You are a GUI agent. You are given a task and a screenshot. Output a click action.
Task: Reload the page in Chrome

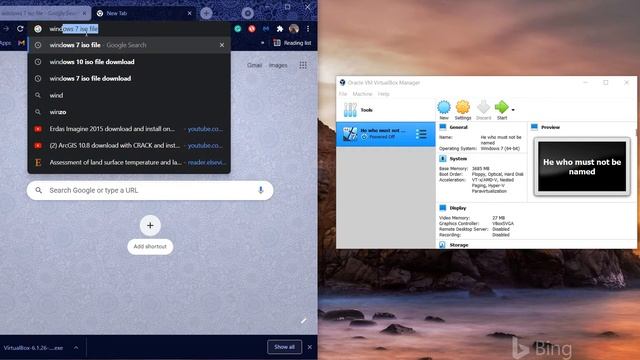[x=20, y=29]
